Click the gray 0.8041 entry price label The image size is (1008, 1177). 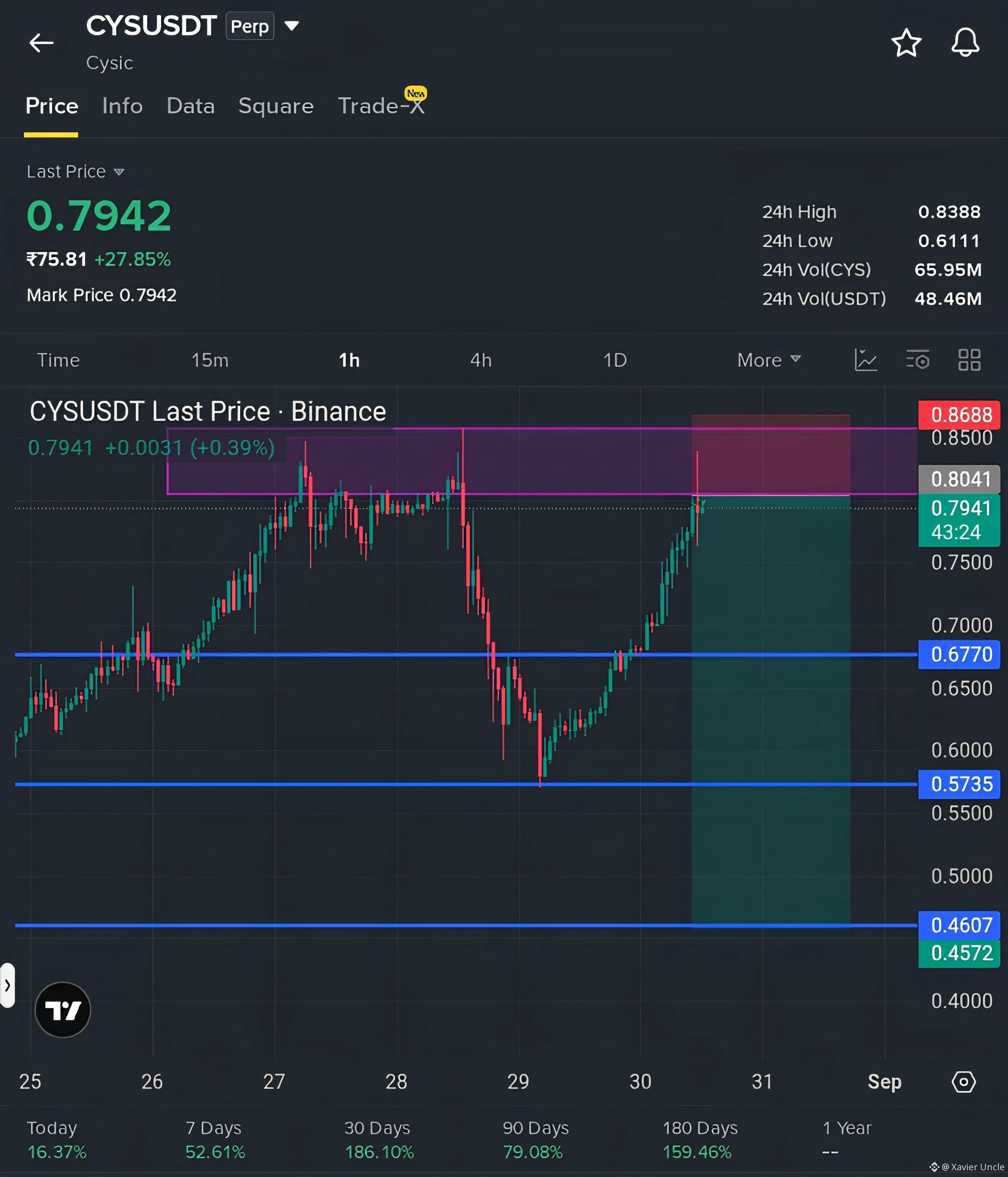pyautogui.click(x=959, y=479)
